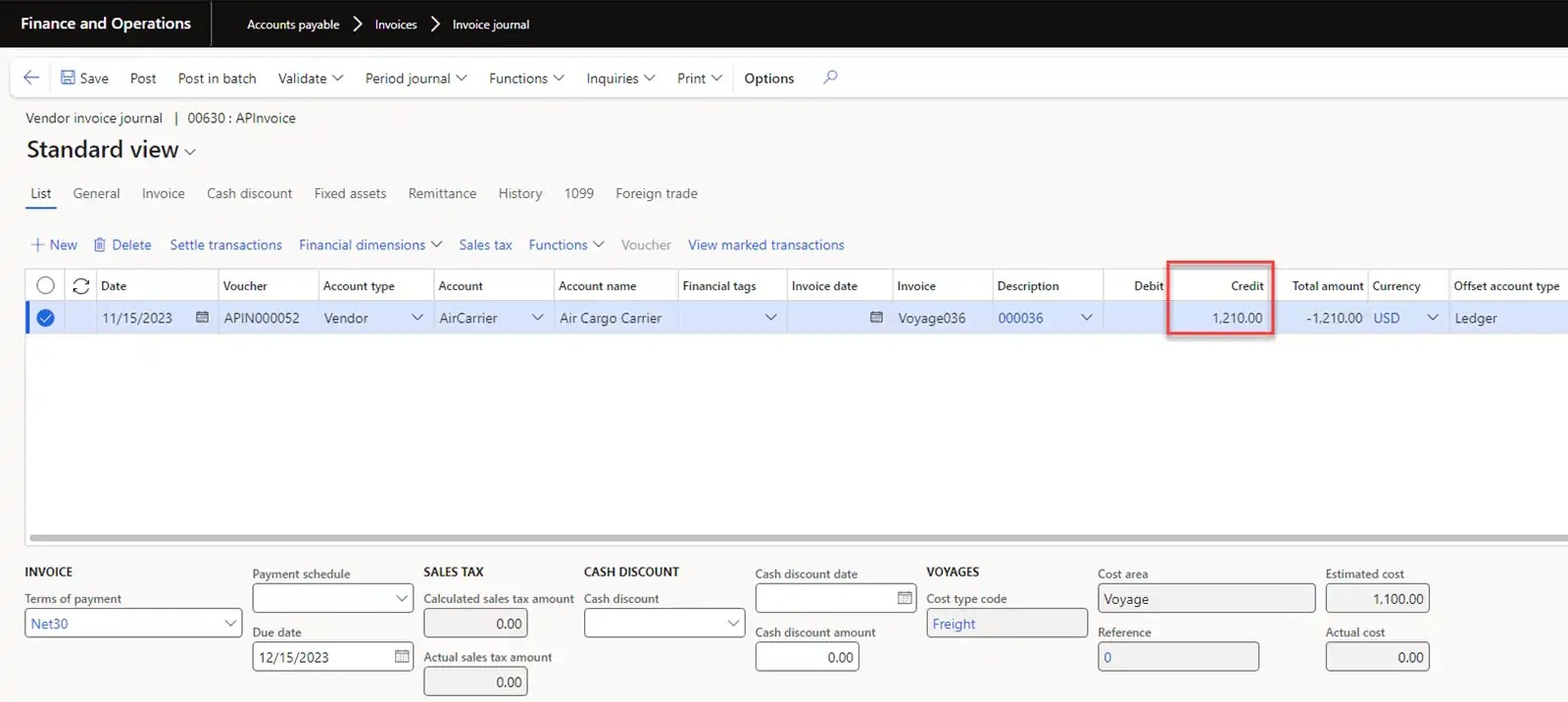
Task: Open the Currency USD dropdown
Action: 1432,318
